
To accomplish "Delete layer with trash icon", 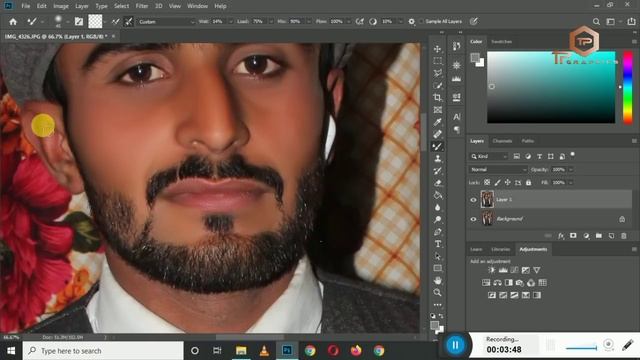I will pos(624,236).
